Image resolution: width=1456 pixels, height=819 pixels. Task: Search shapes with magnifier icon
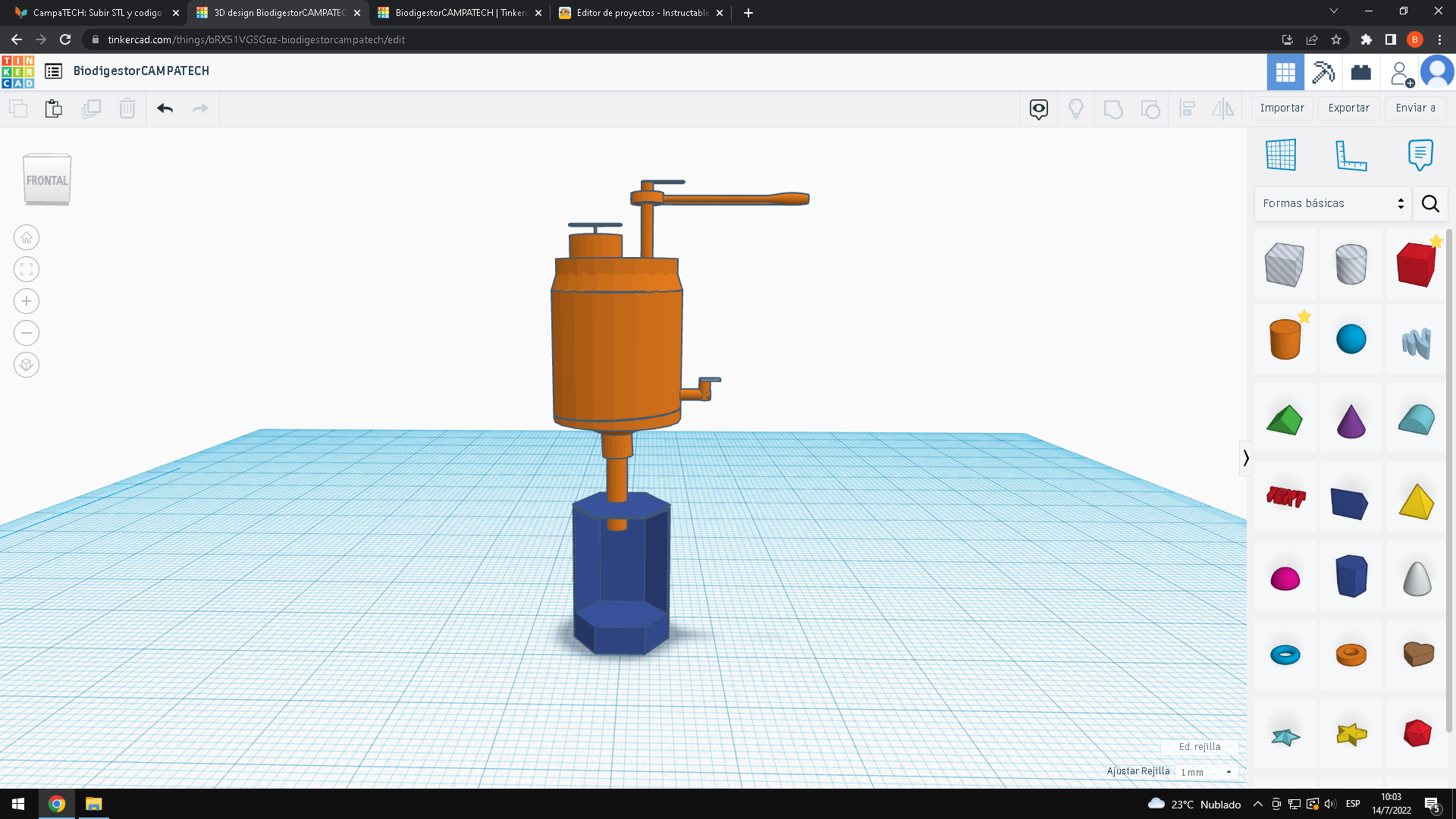tap(1430, 203)
